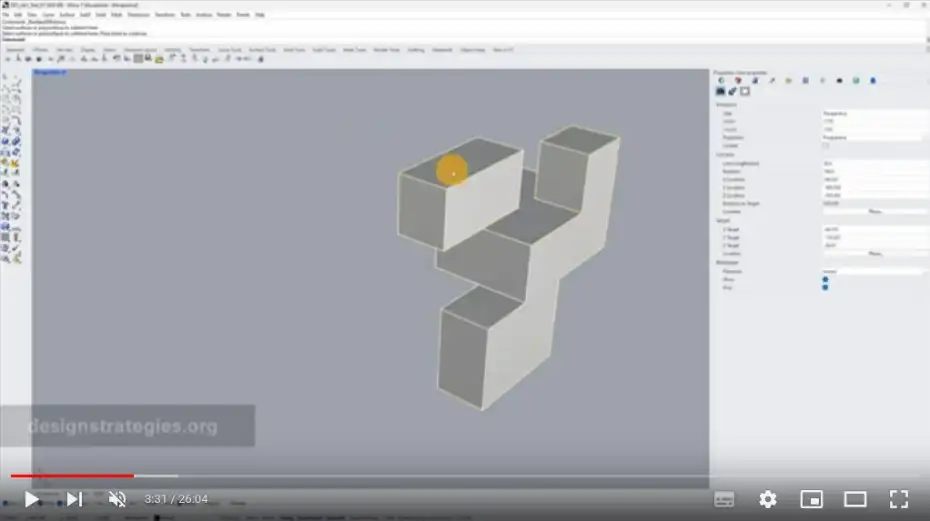The image size is (930, 521).
Task: Click Place button for camera Location
Action: tap(874, 212)
